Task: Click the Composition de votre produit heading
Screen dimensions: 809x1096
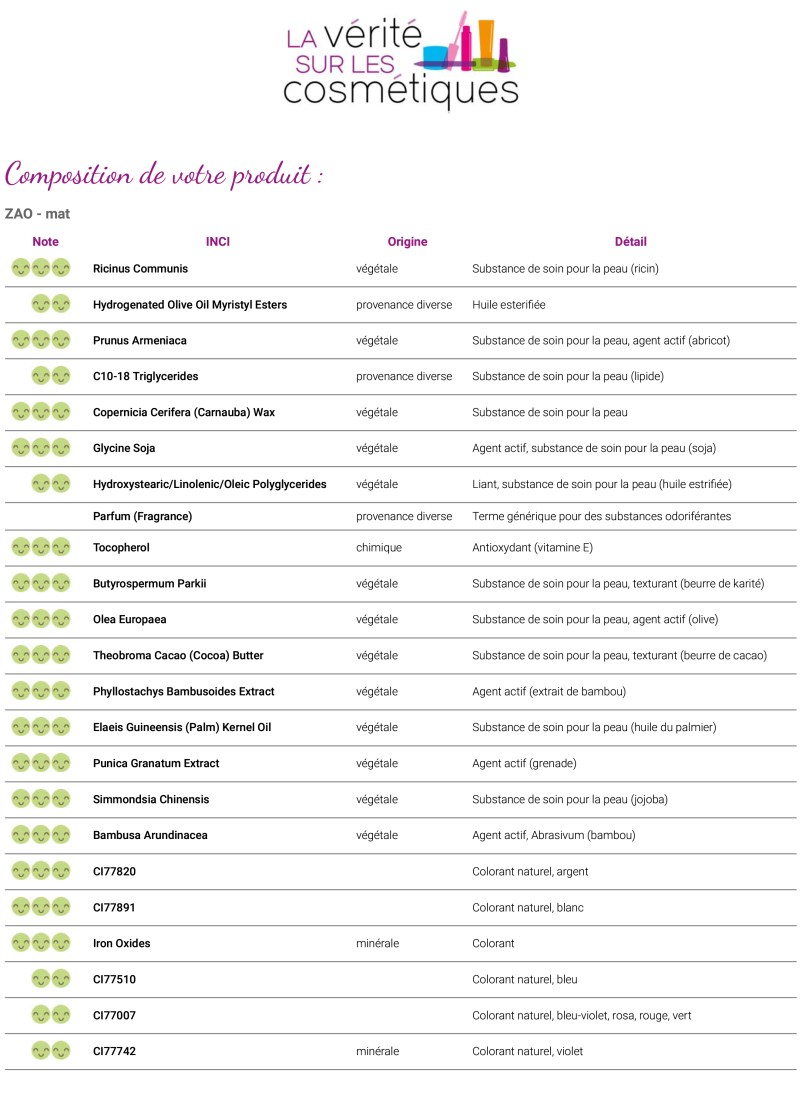Action: click(x=164, y=175)
